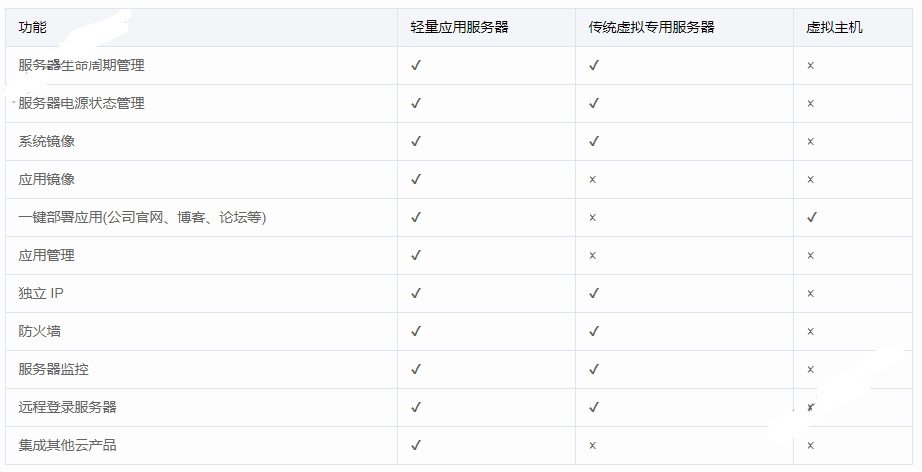The width and height of the screenshot is (922, 472).
Task: Select the 集成其他云产品 row label
Action: [67, 446]
